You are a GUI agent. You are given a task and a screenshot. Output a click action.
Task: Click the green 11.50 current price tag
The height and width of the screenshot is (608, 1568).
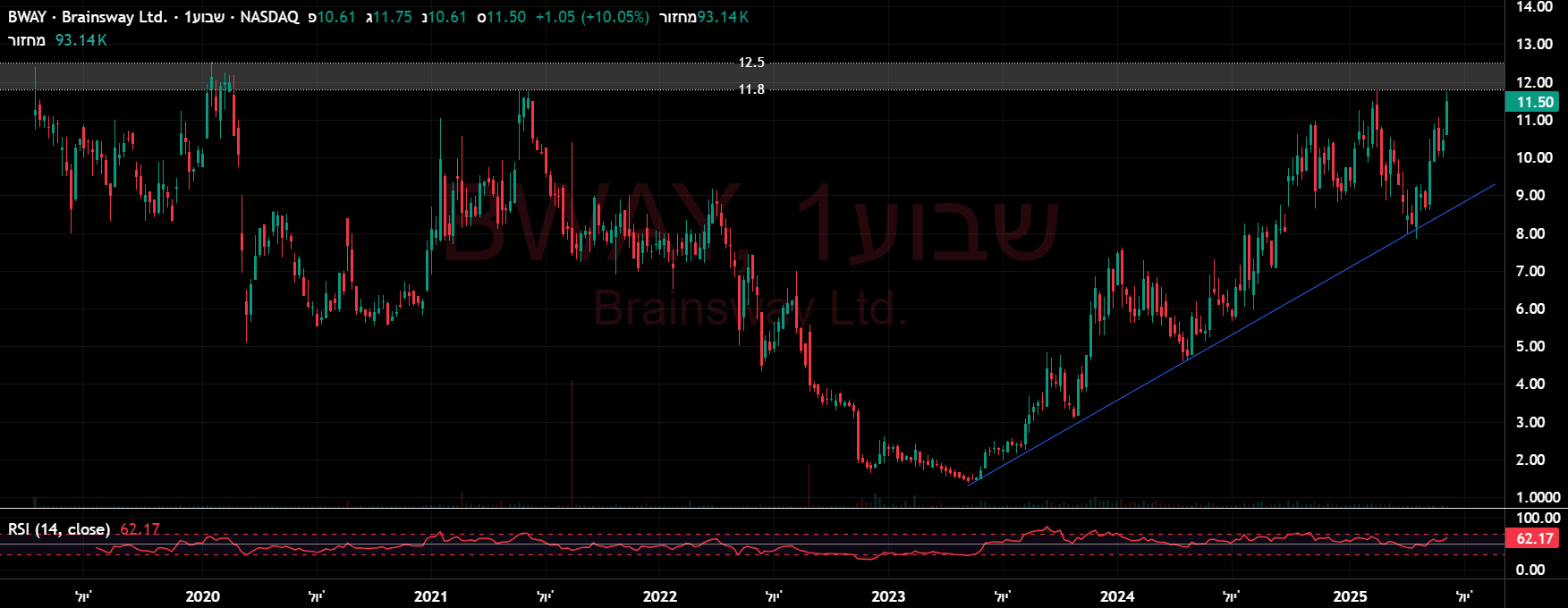pos(1534,102)
